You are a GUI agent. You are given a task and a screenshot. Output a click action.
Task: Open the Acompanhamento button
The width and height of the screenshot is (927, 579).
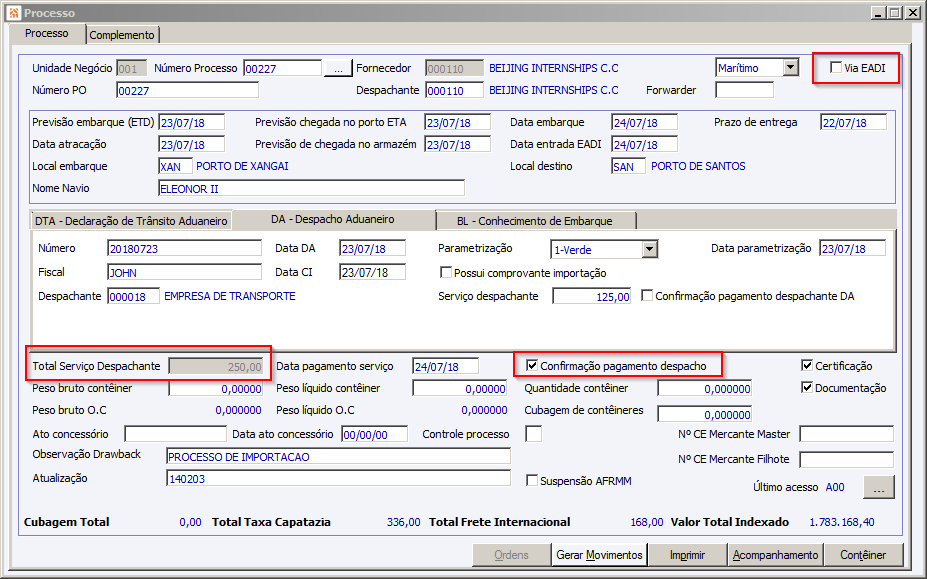[775, 555]
